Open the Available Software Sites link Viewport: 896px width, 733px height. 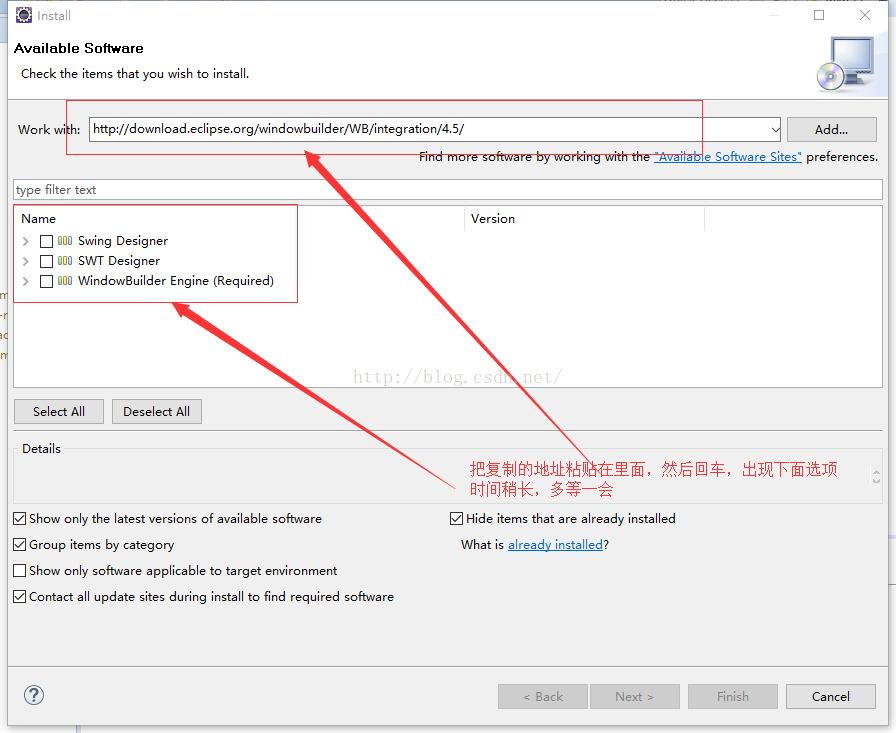[x=728, y=157]
